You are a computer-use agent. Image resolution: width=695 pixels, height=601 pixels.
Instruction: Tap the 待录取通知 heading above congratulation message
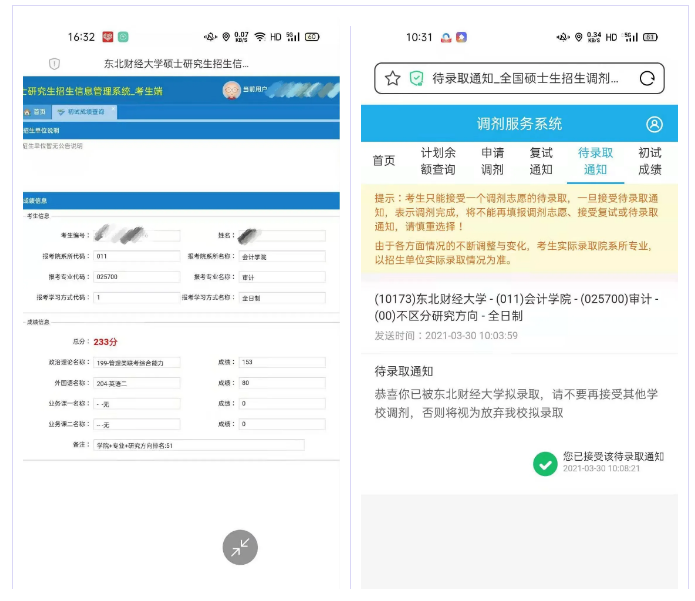403,371
